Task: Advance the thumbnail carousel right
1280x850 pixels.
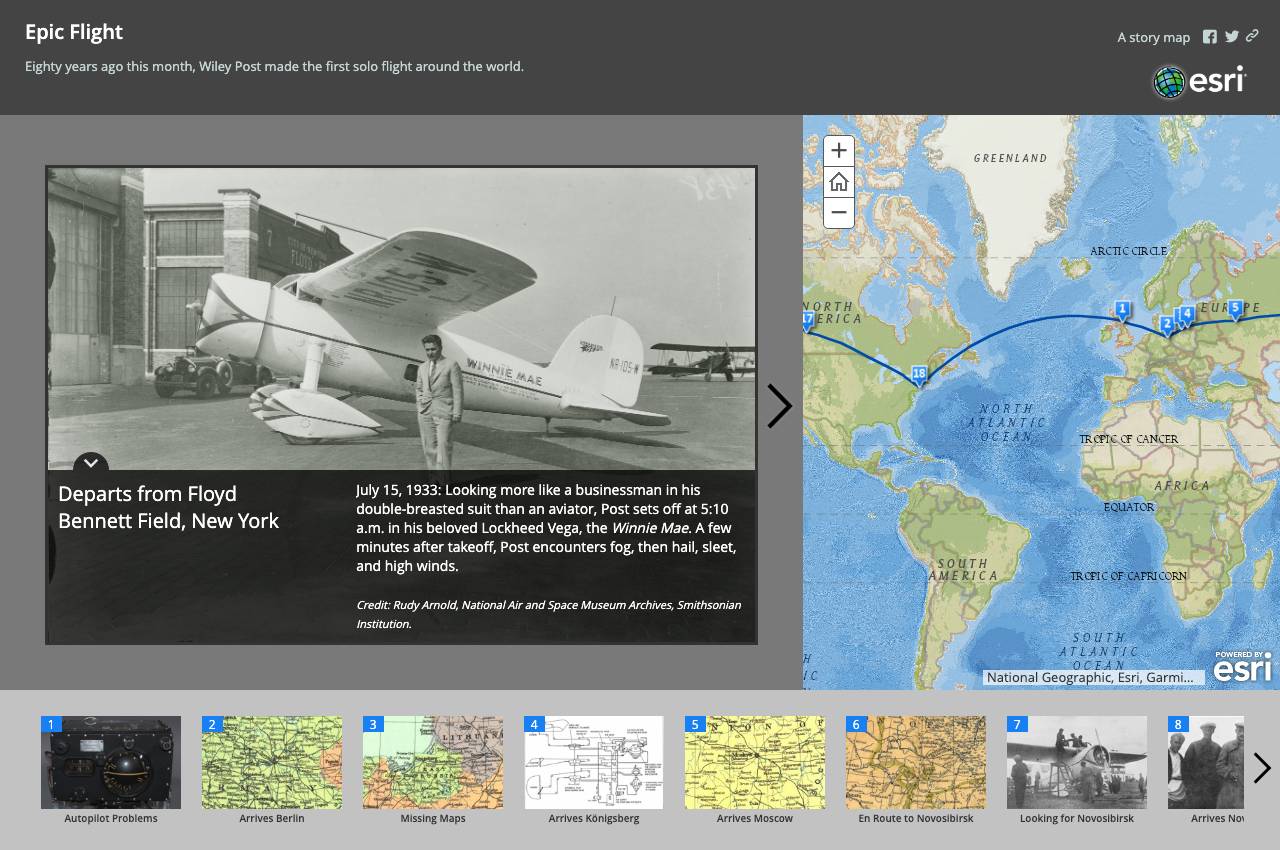Action: [x=1262, y=768]
